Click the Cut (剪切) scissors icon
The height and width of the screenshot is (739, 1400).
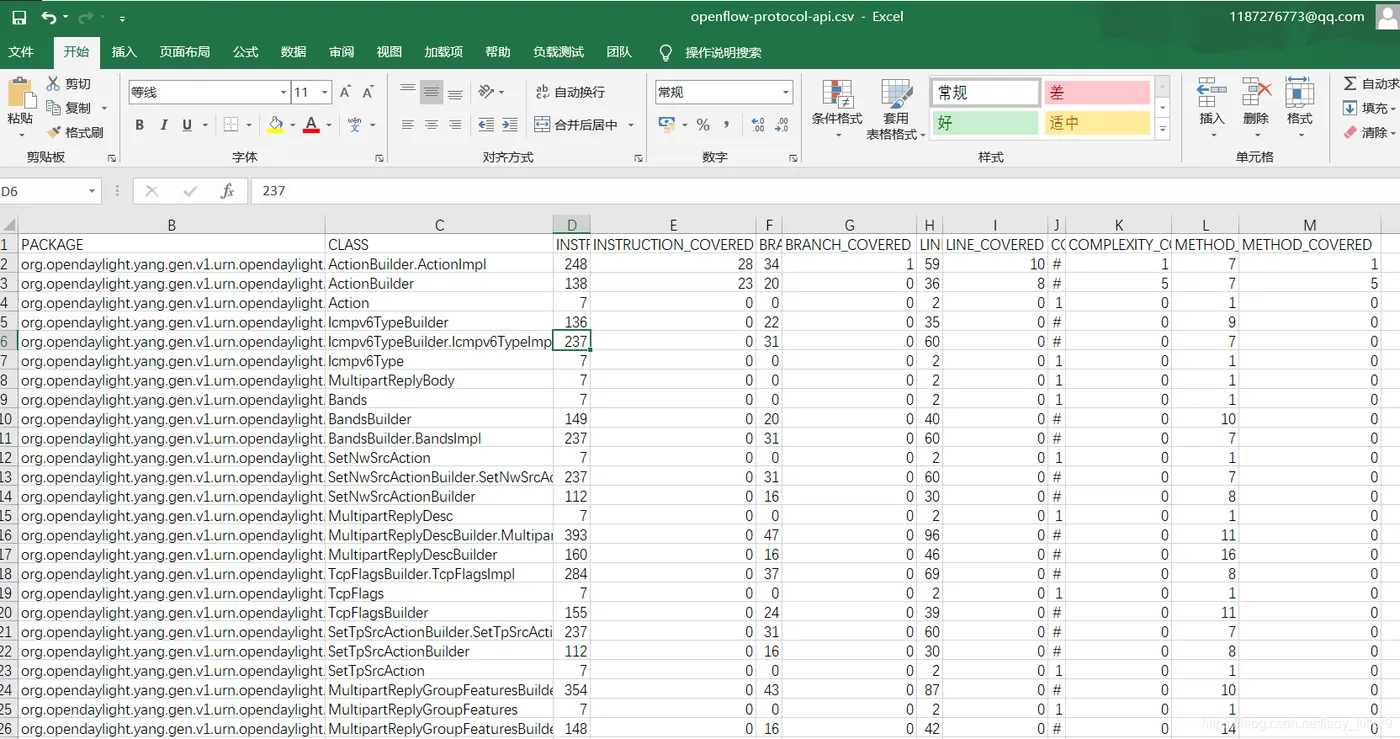(53, 84)
